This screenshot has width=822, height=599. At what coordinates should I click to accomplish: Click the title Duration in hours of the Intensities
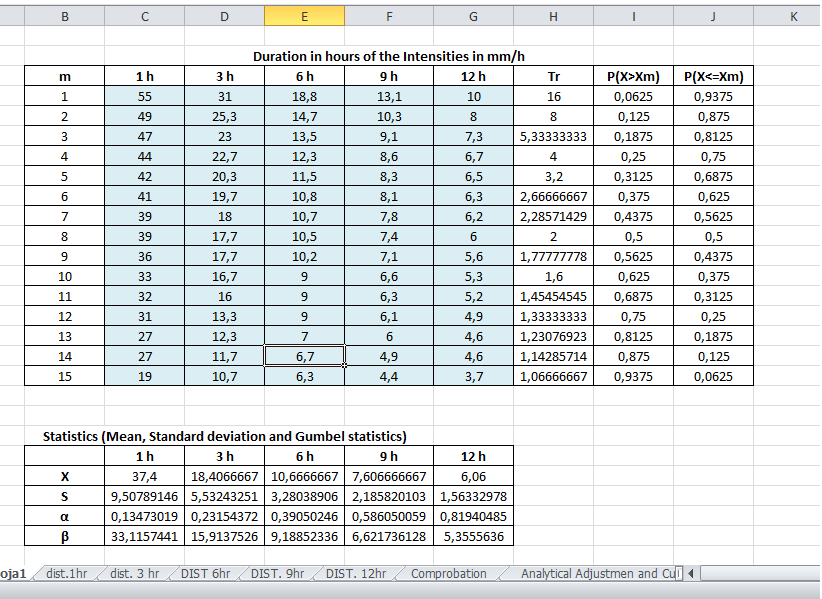click(393, 56)
